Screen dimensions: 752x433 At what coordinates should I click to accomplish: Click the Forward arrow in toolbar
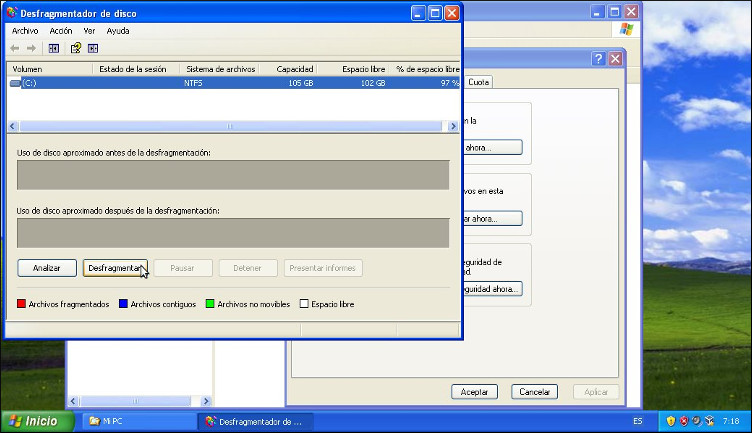tap(31, 48)
